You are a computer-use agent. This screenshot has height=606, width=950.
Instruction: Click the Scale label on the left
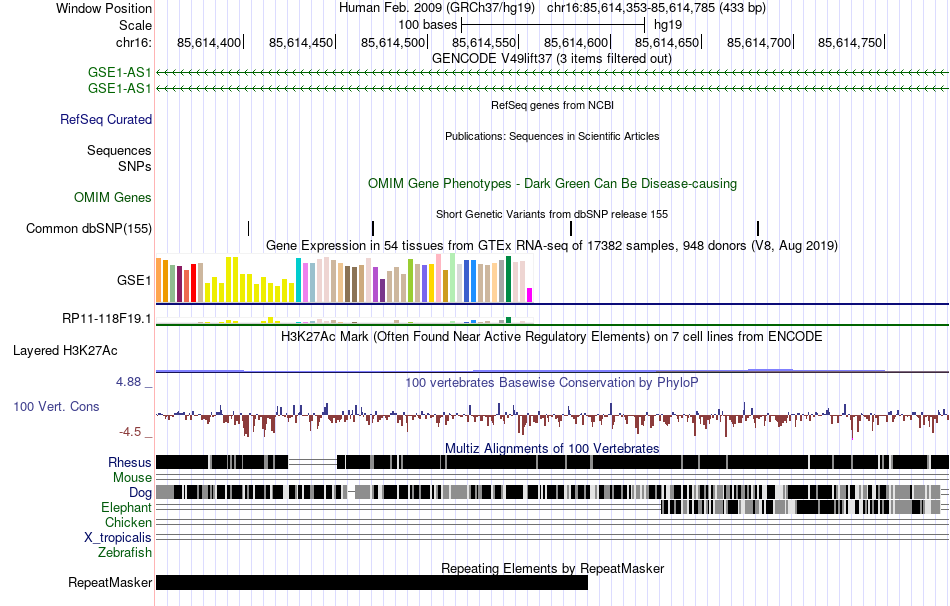click(135, 25)
